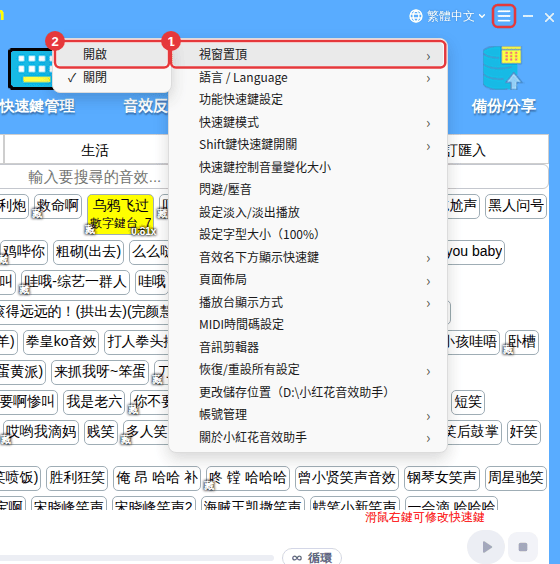The height and width of the screenshot is (564, 560).
Task: Open the 備份/分享 label
Action: tap(504, 106)
